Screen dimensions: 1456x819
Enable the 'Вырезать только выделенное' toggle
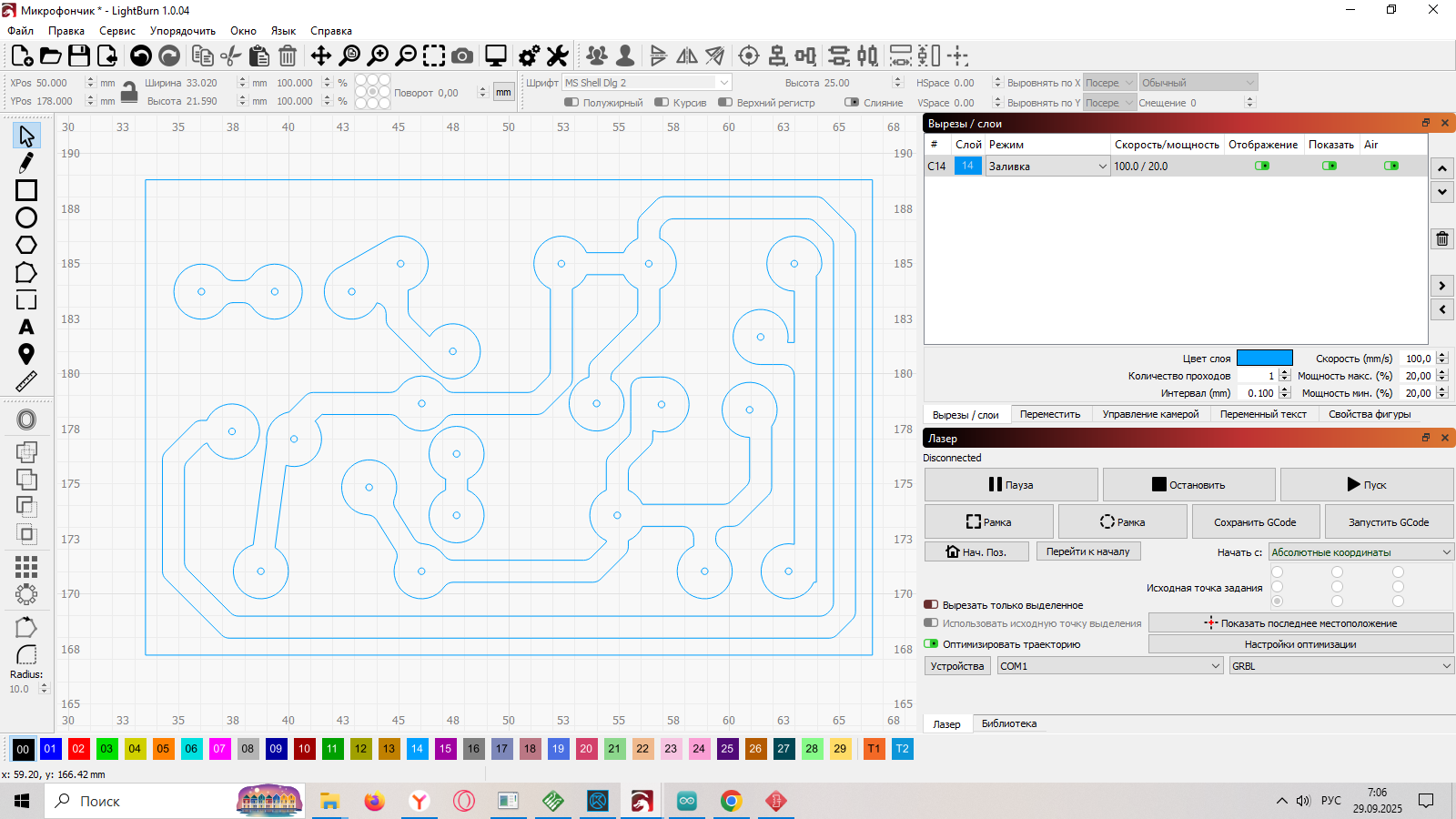pyautogui.click(x=931, y=605)
